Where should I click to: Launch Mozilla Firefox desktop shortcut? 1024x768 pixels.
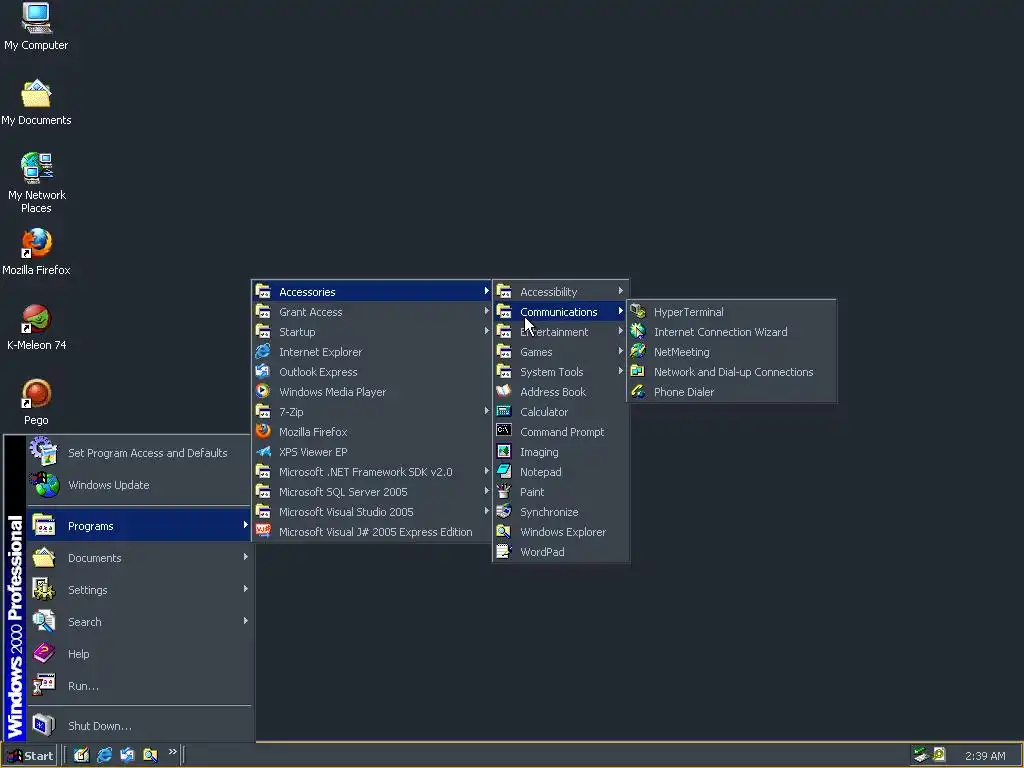pos(36,251)
